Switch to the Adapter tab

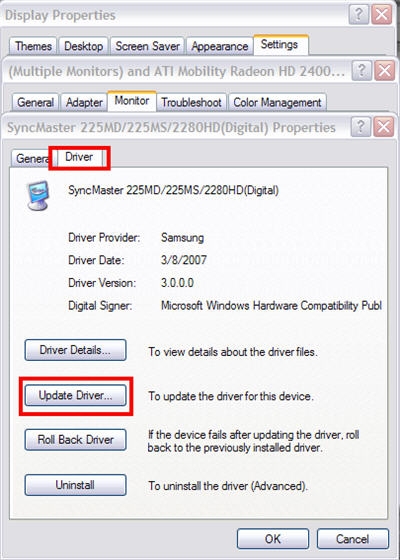tap(84, 102)
